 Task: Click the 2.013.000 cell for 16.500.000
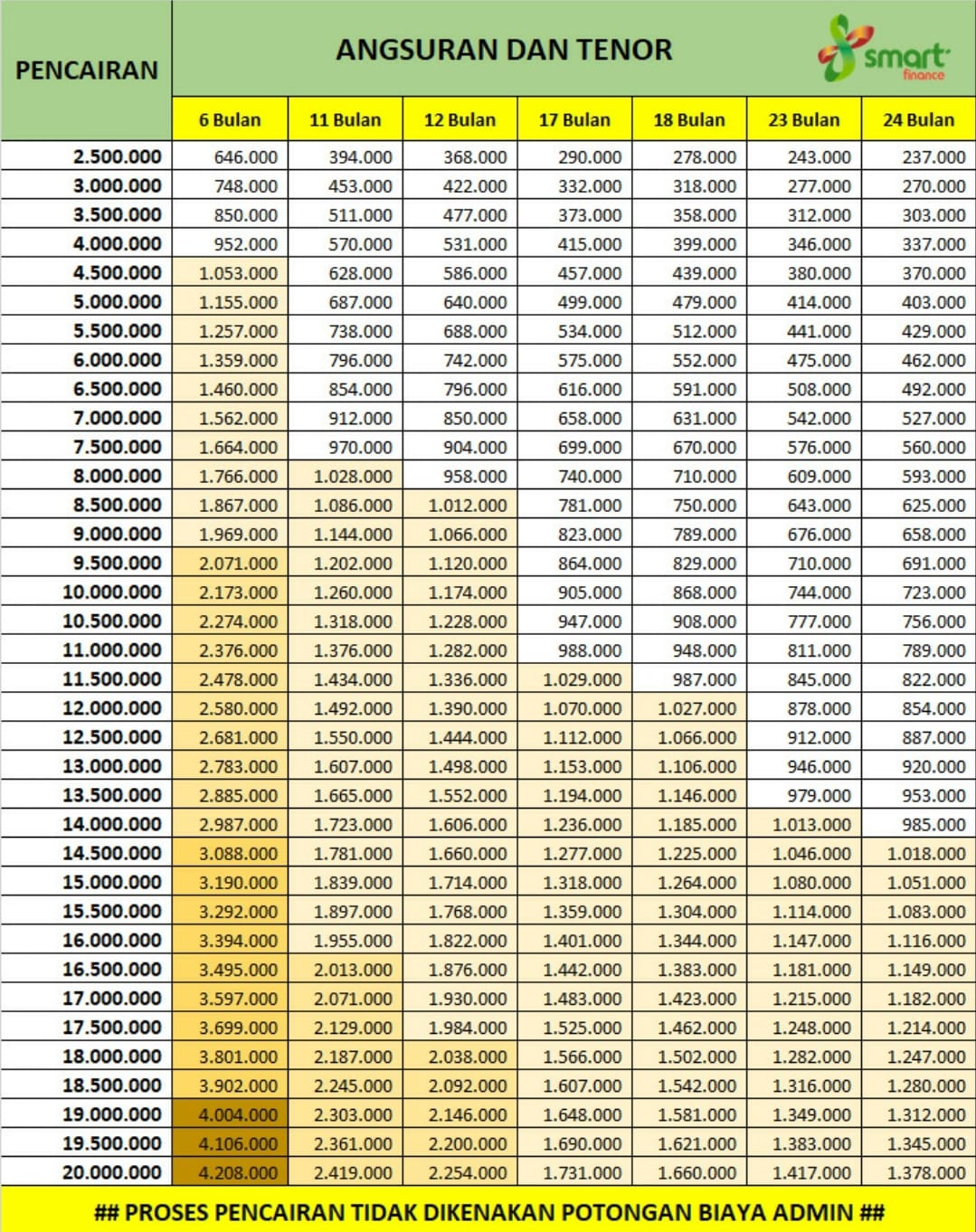pyautogui.click(x=345, y=969)
